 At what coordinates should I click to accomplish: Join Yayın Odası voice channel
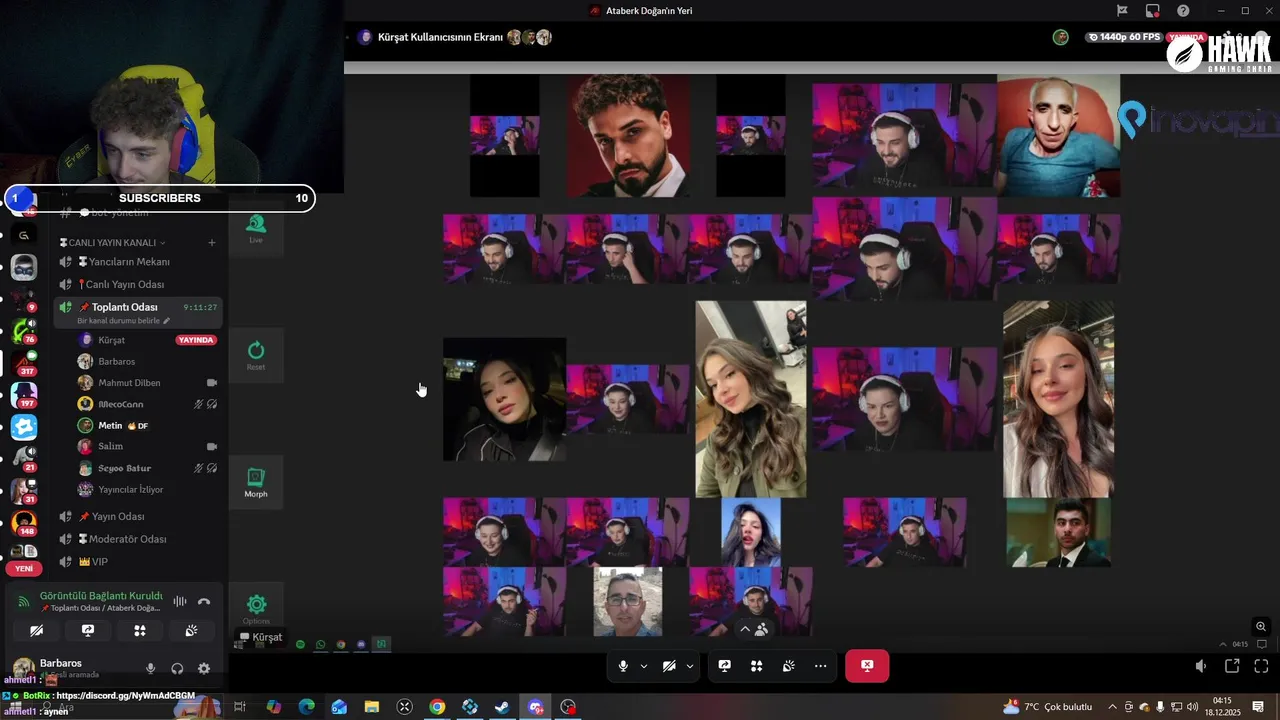(x=139, y=517)
